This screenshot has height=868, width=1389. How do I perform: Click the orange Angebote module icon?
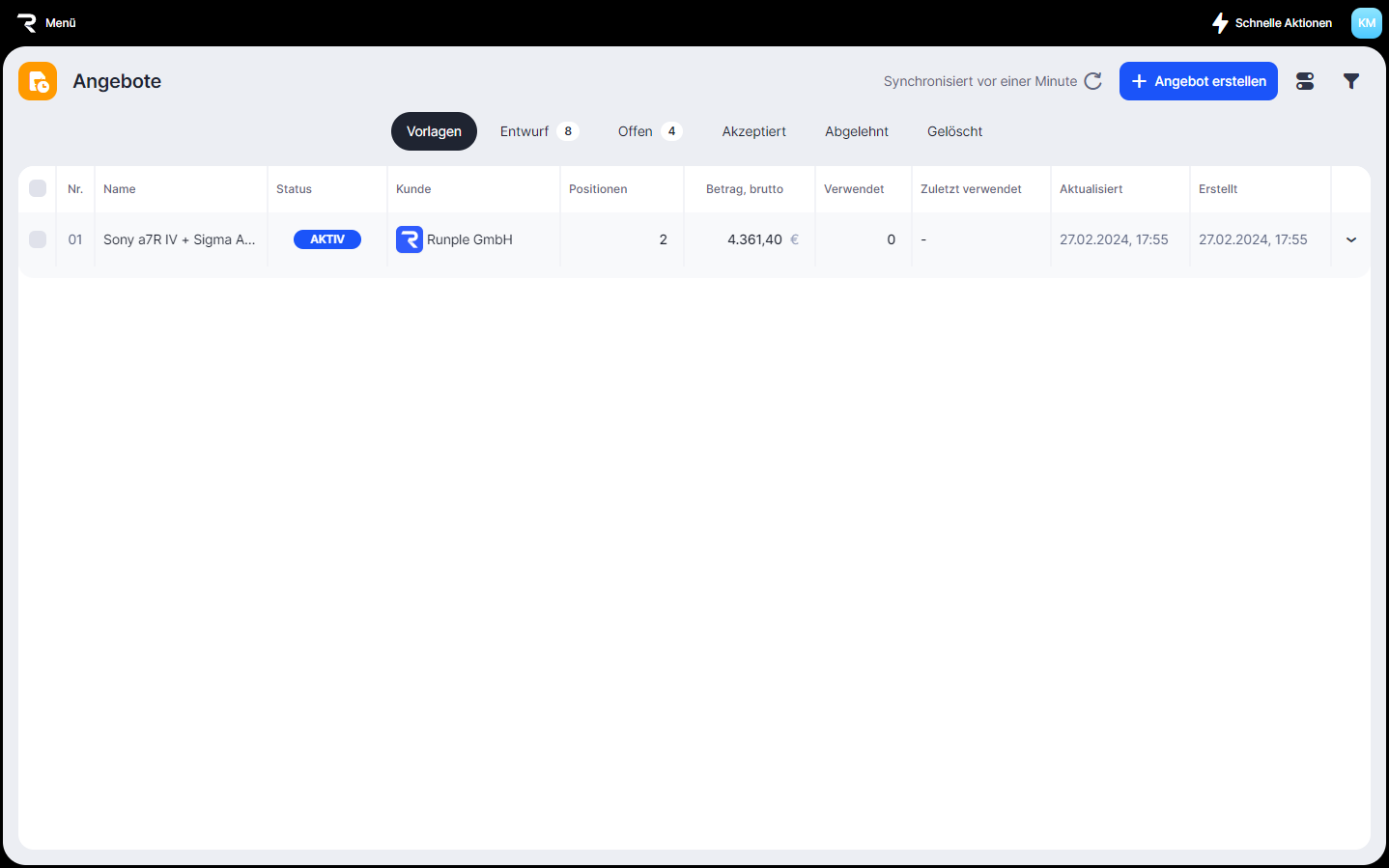coord(38,81)
